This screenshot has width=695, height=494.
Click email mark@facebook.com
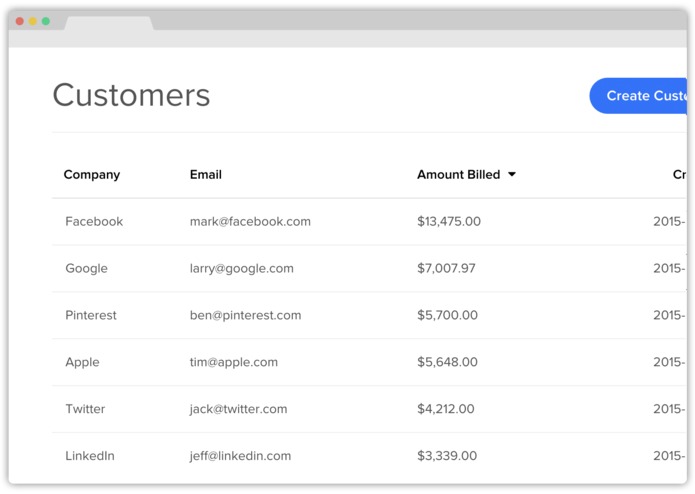tap(250, 222)
